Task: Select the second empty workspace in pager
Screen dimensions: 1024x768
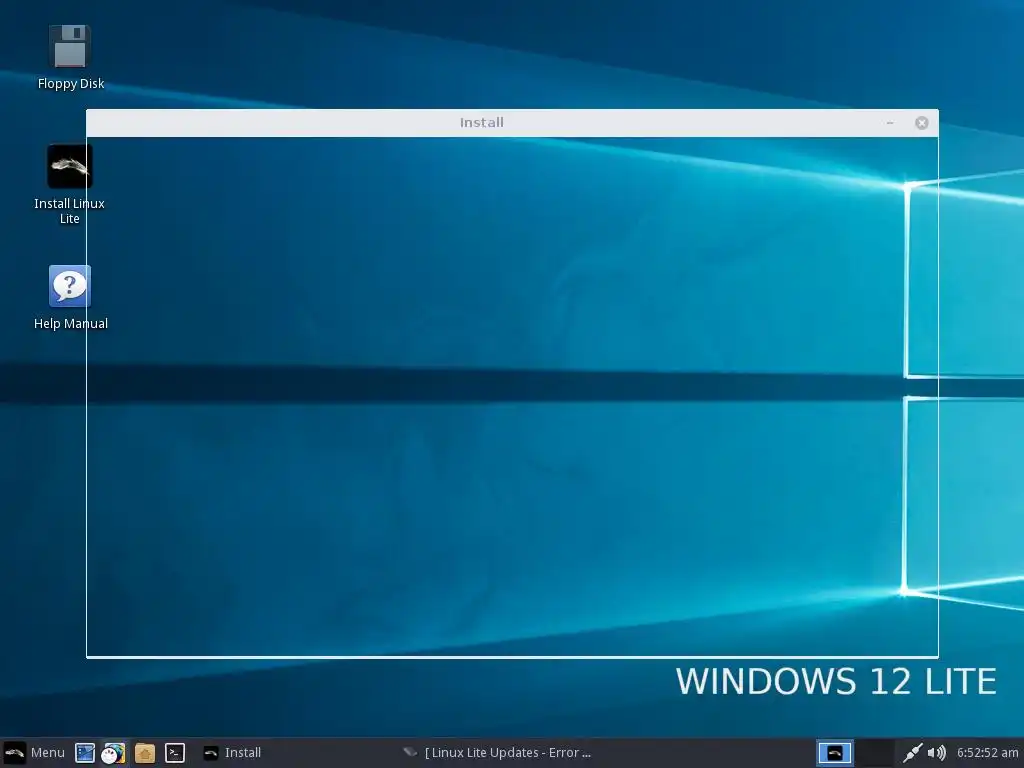Action: point(874,753)
